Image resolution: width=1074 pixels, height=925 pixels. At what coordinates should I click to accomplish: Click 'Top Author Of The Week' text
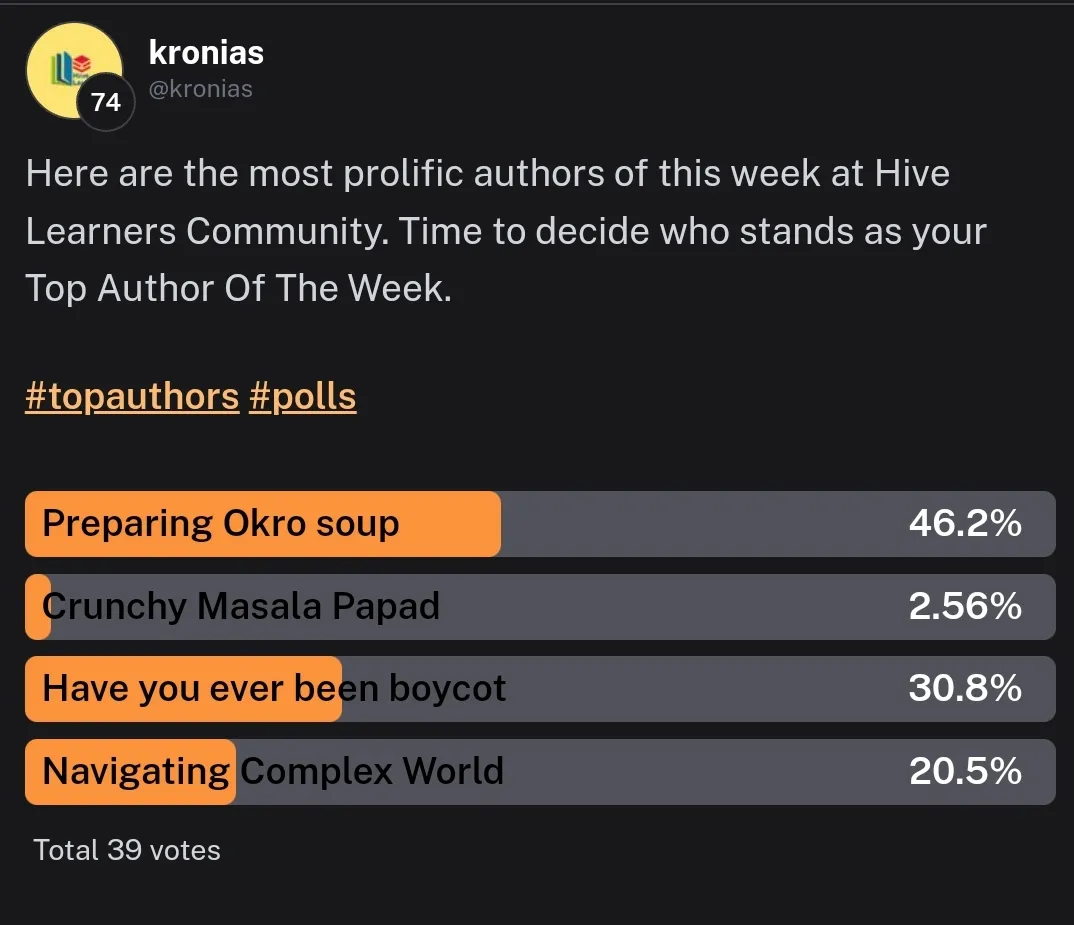236,288
